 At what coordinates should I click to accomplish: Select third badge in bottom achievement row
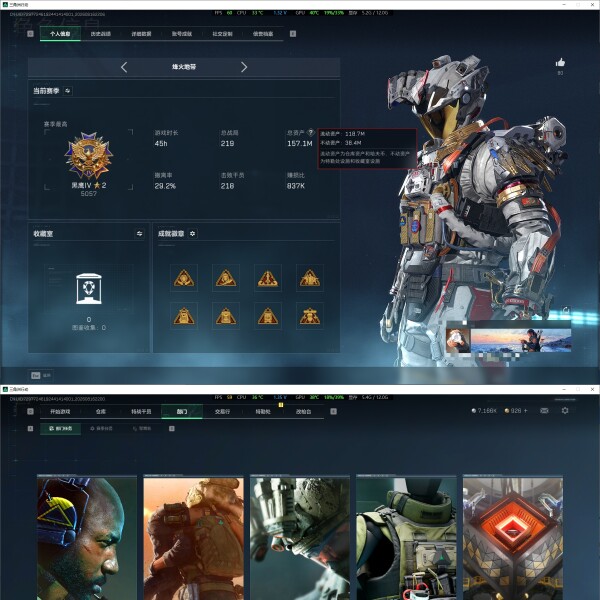[268, 316]
